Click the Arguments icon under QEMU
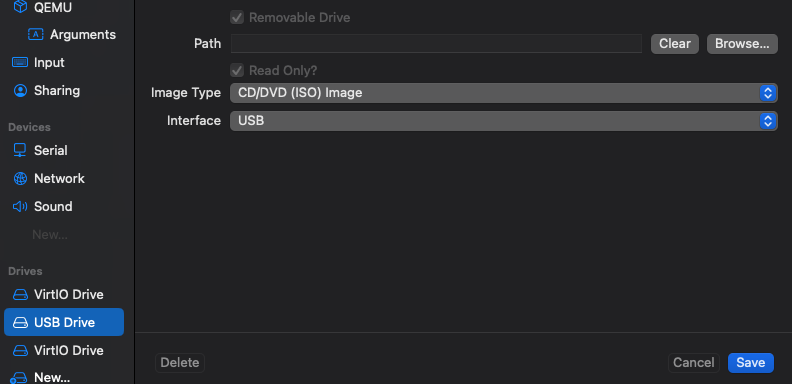The image size is (792, 384). point(35,34)
